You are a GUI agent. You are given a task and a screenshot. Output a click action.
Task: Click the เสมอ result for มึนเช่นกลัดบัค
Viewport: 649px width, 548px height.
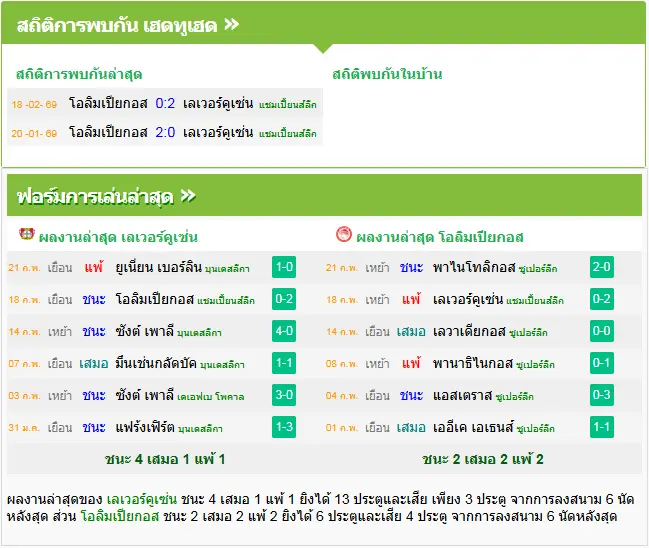point(94,363)
